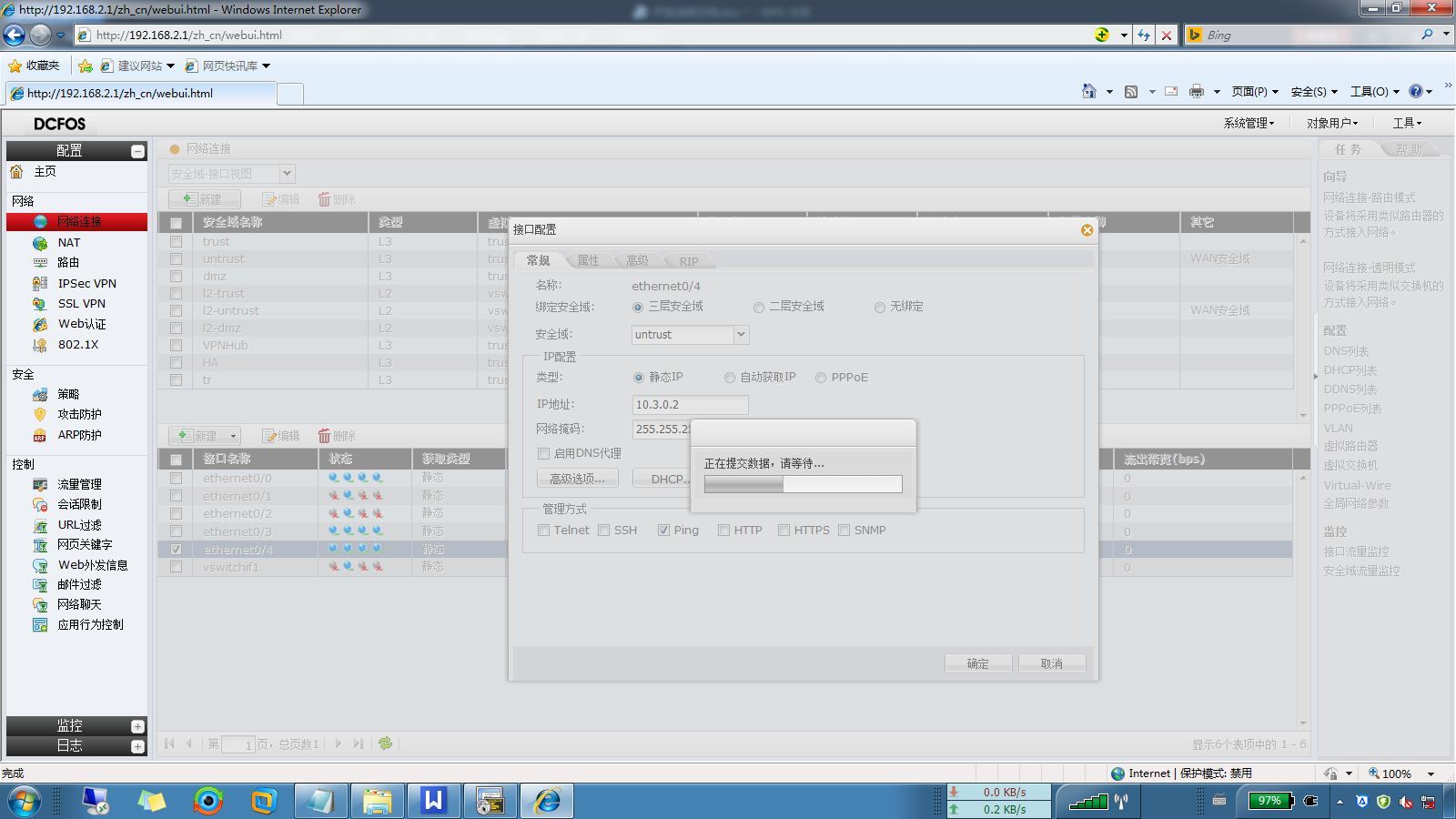Toggle the Ping management checkbox
This screenshot has width=1456, height=819.
click(664, 531)
